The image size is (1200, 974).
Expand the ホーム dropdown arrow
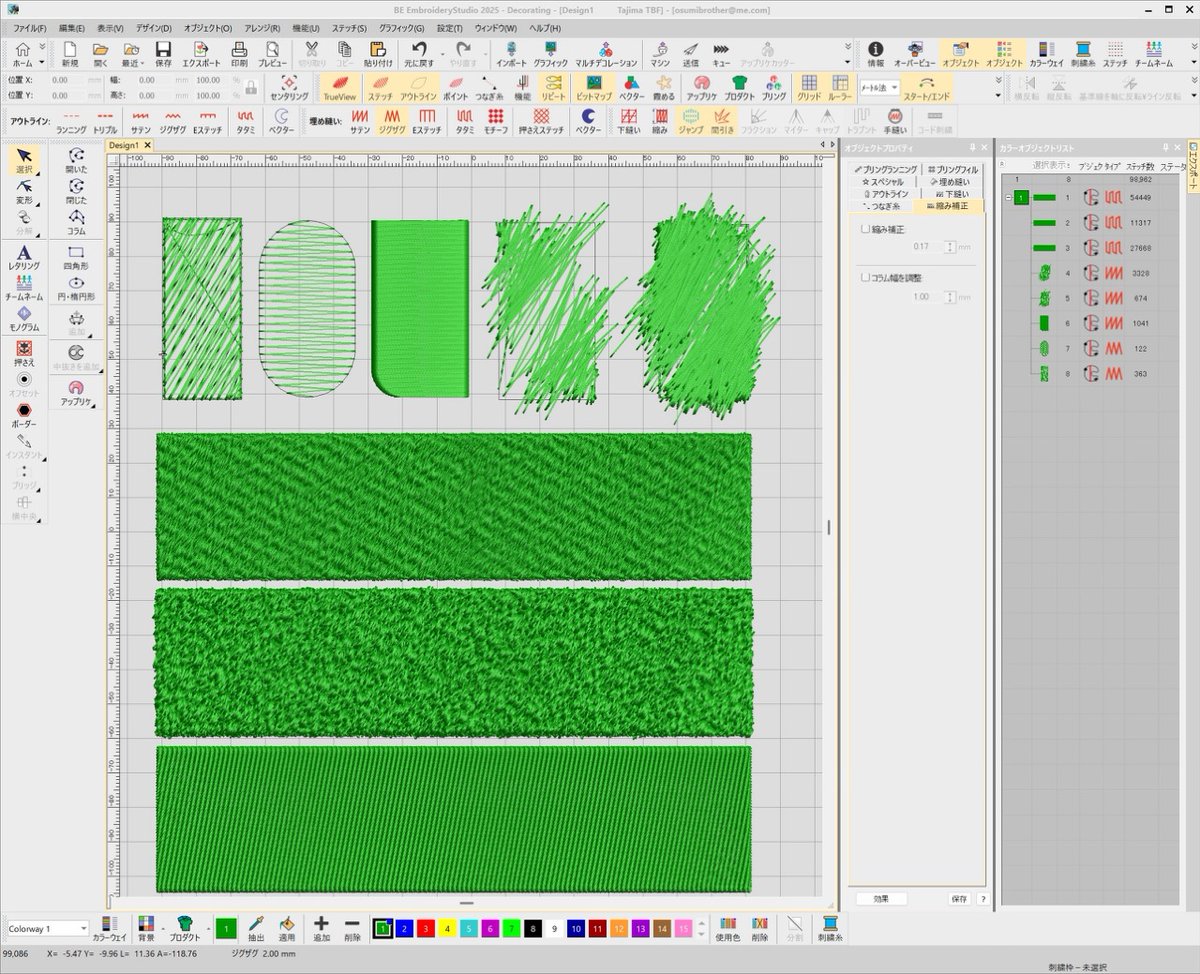[x=41, y=62]
